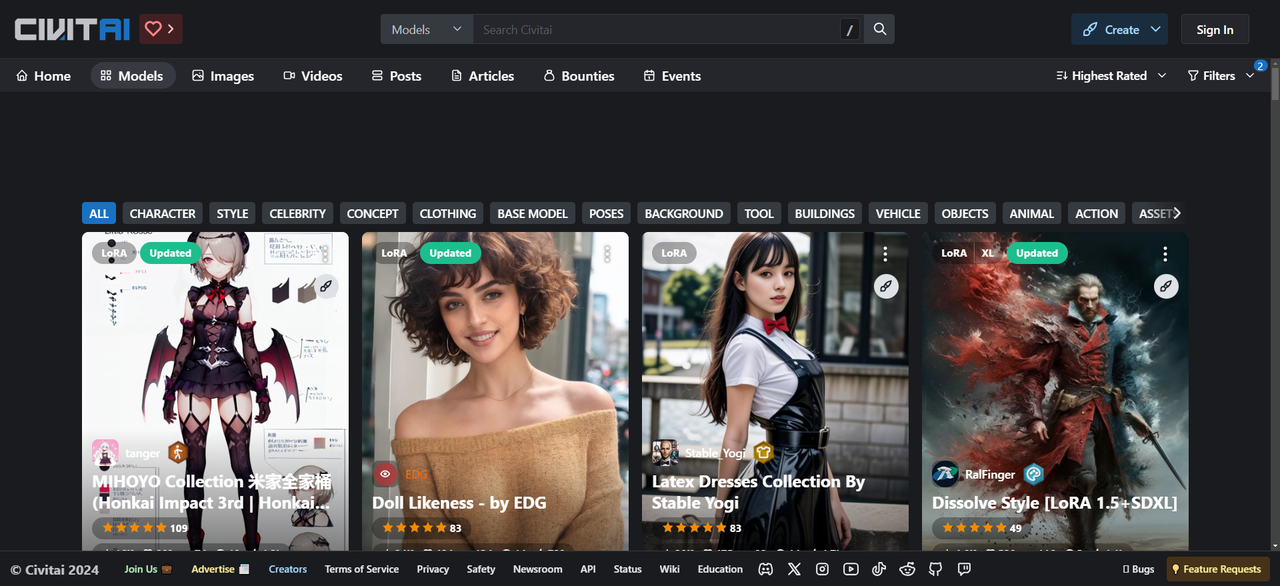Click the Join Us footer link
This screenshot has width=1280, height=586.
click(146, 569)
